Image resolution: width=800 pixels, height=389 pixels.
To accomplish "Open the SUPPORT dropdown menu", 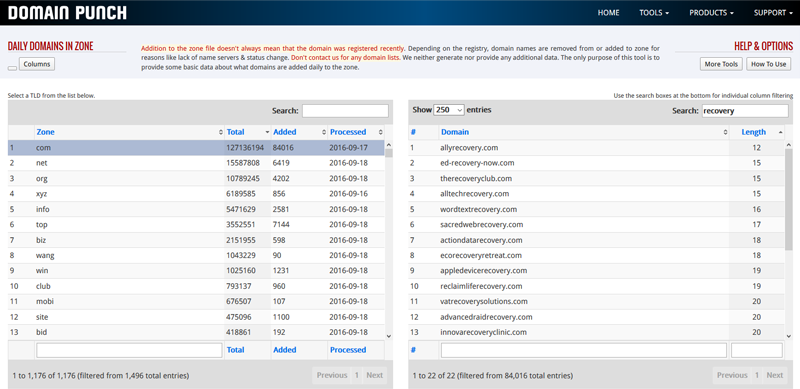I will (x=773, y=13).
